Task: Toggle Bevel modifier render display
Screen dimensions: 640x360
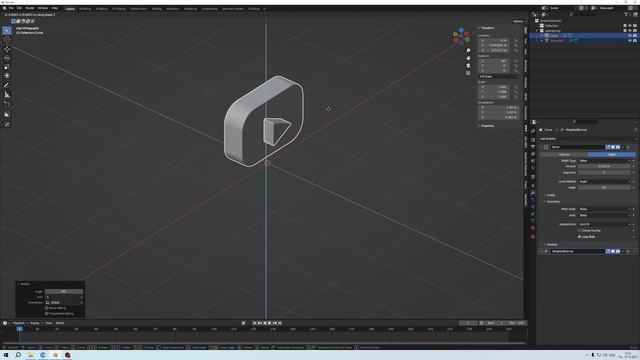Action: 618,147
